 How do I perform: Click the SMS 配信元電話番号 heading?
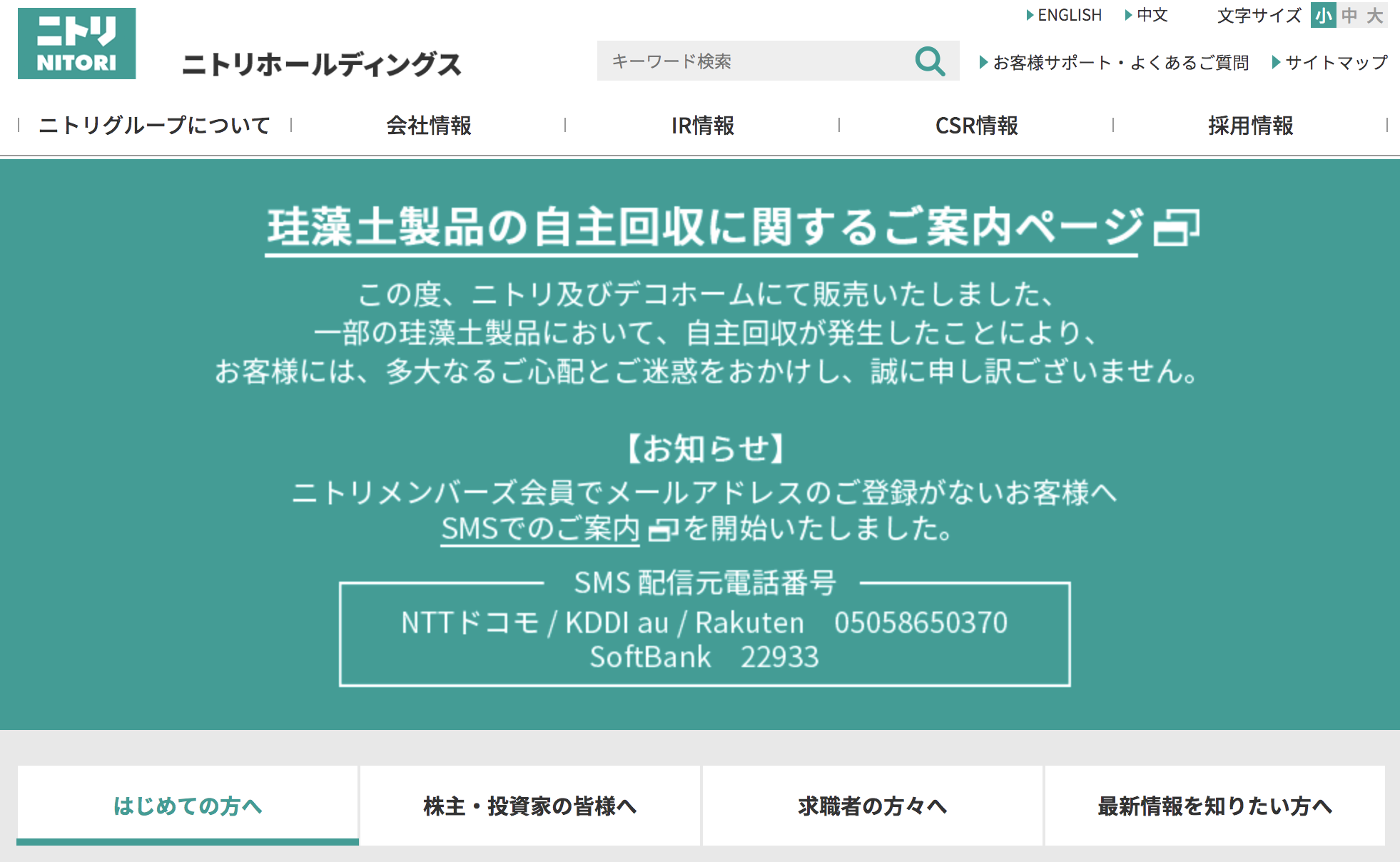click(705, 582)
